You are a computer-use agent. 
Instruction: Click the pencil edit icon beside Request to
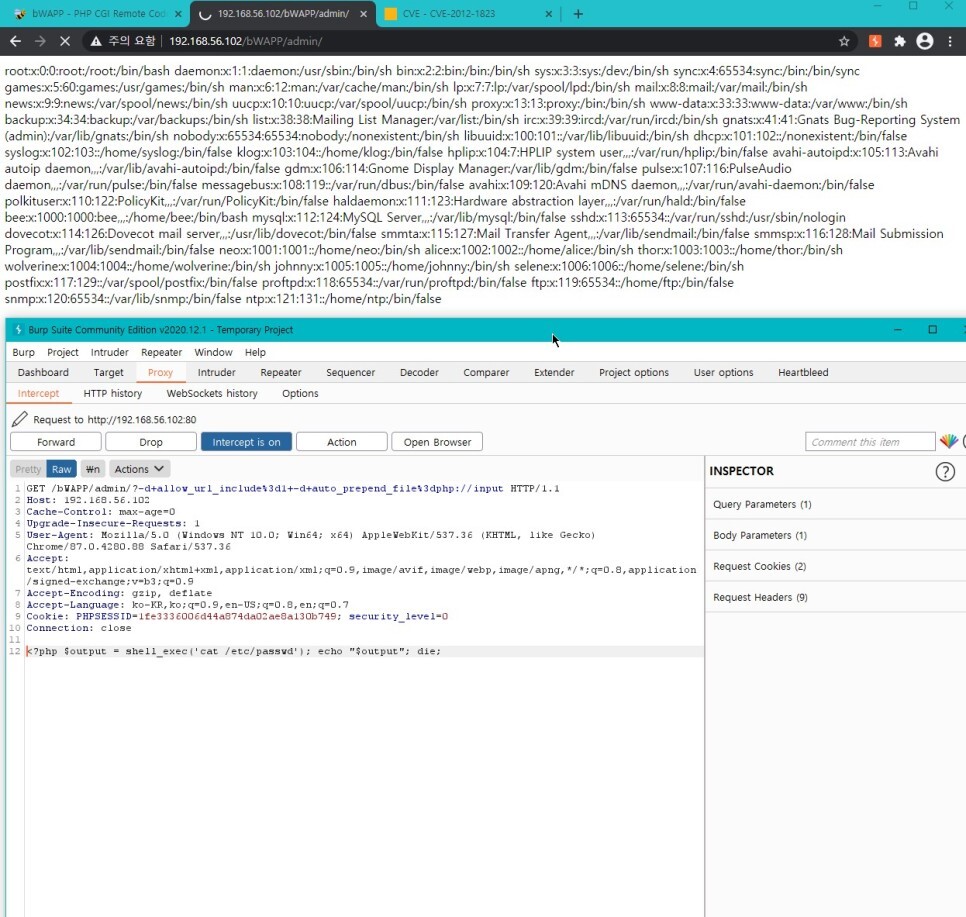click(19, 419)
